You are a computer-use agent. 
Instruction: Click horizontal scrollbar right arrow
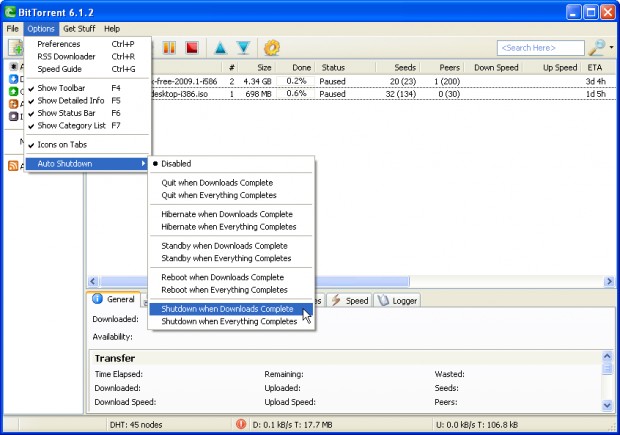[x=609, y=281]
